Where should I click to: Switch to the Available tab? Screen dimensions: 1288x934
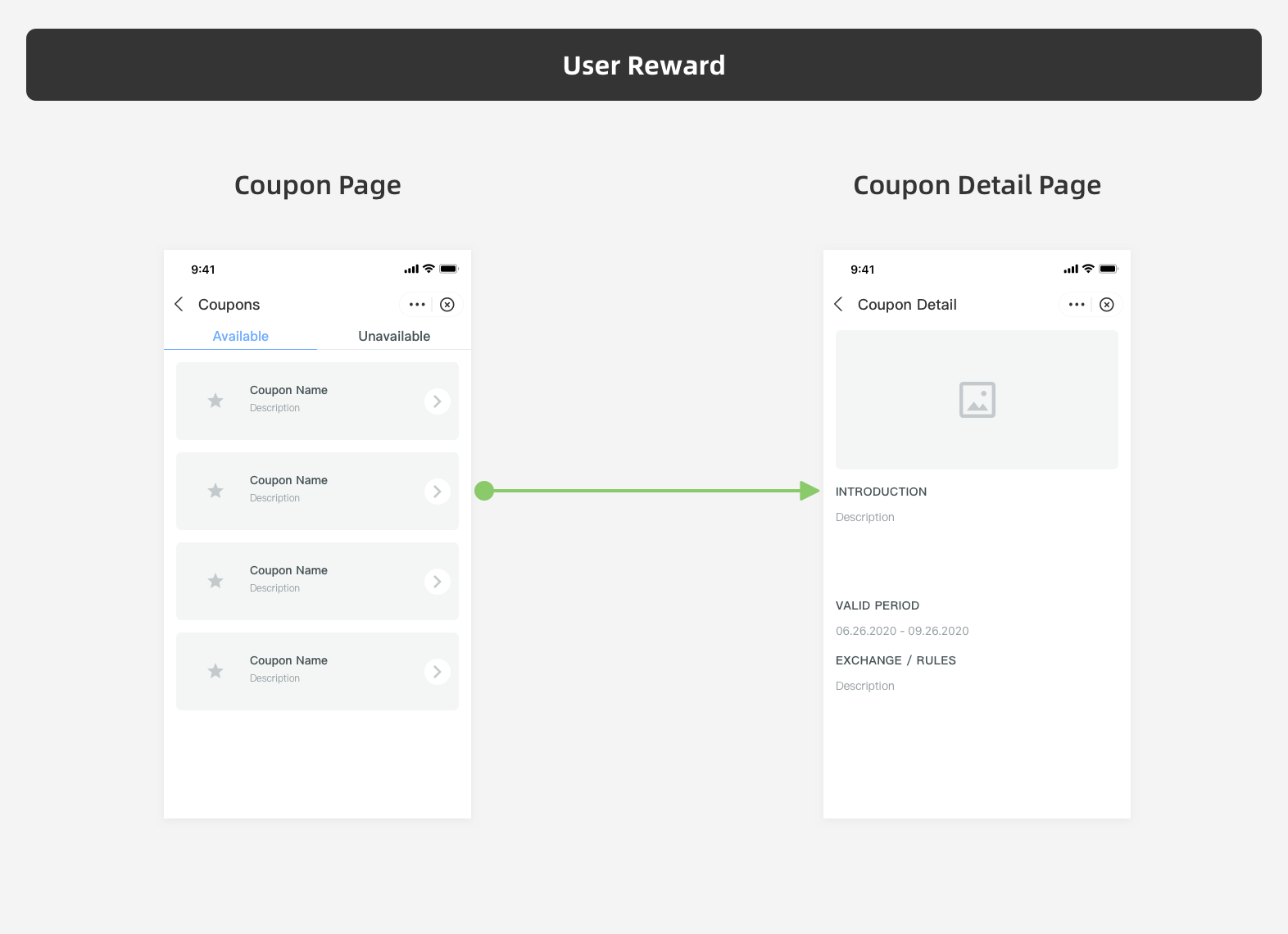click(240, 336)
